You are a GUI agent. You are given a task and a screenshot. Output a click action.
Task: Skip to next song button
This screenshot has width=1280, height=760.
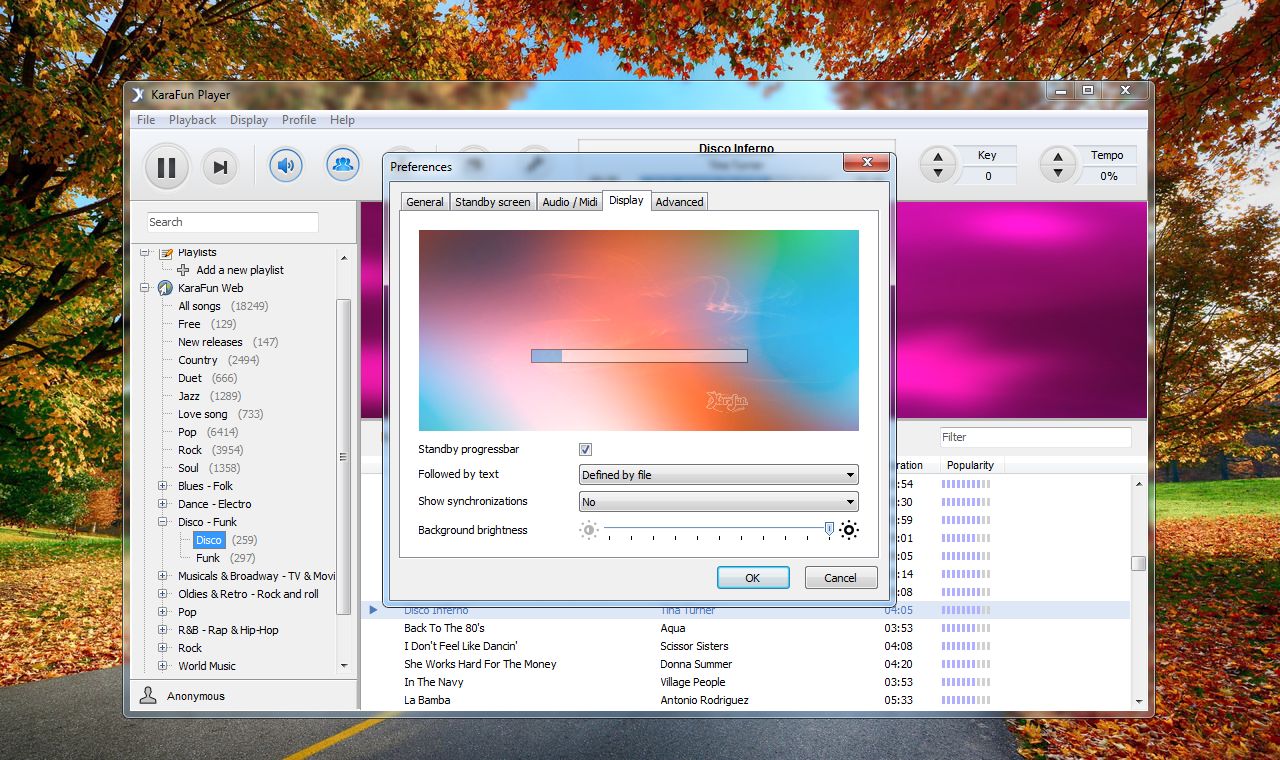coord(221,167)
